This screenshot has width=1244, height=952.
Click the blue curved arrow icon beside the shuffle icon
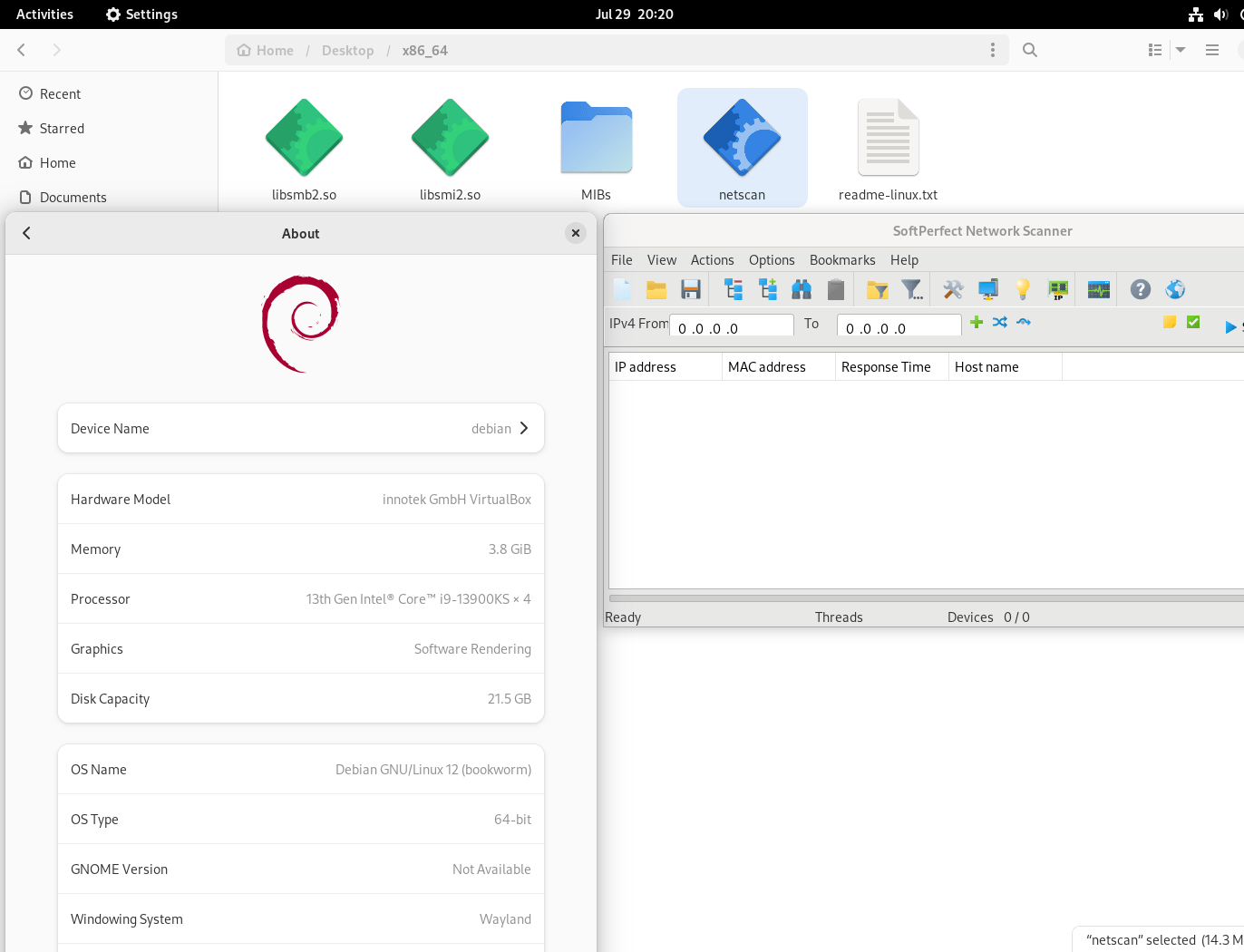(x=1024, y=322)
